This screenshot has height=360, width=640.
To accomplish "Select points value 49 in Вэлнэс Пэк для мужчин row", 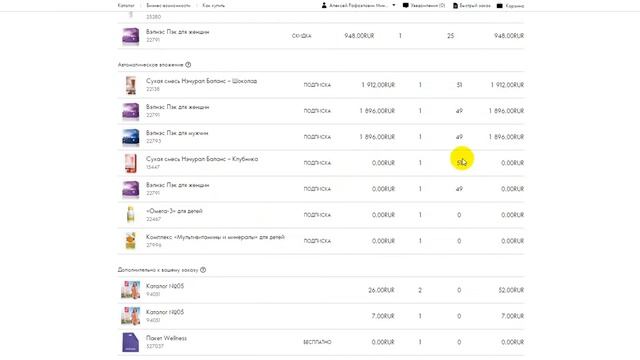I will [459, 137].
